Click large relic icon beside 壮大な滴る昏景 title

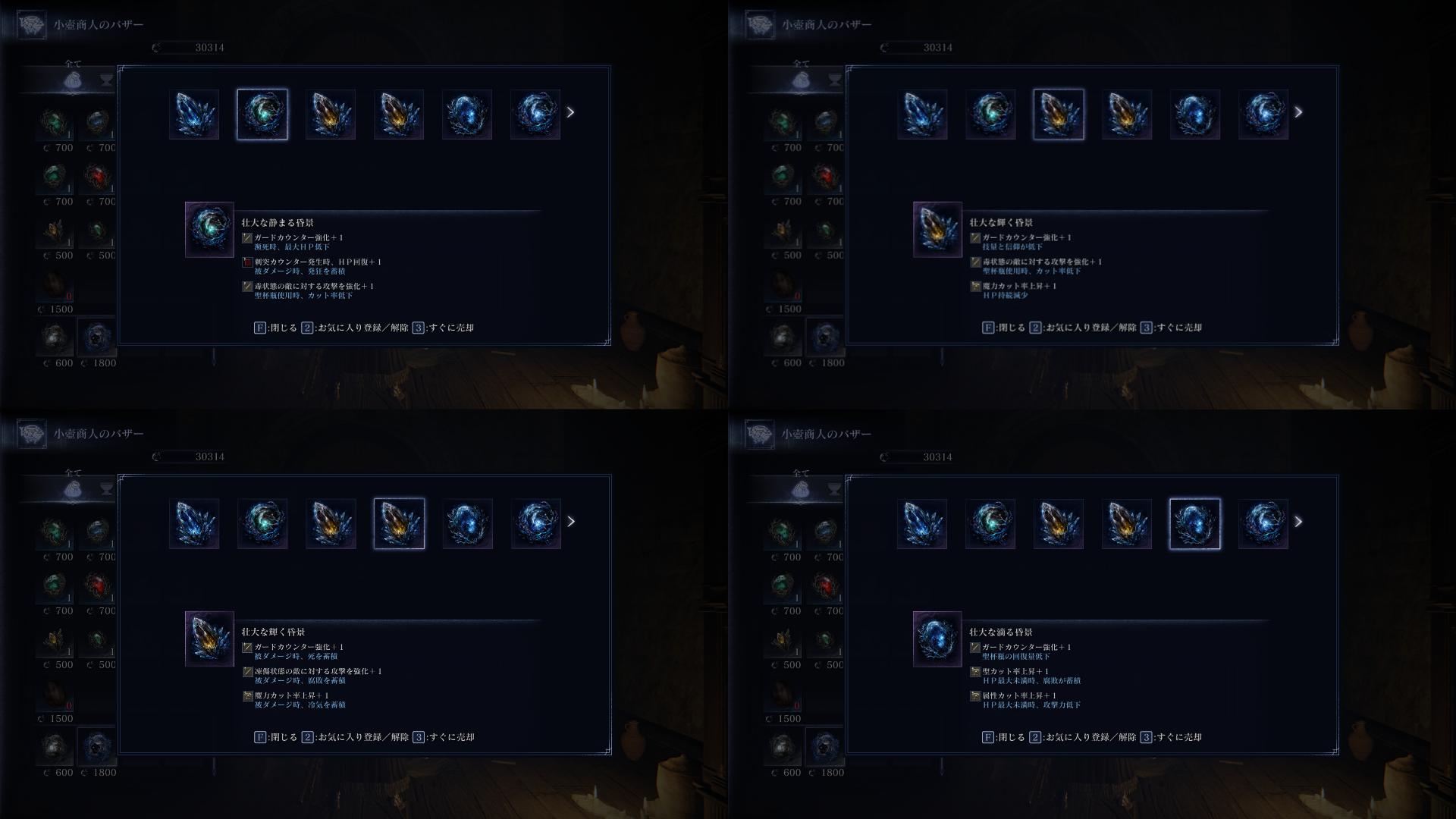[937, 639]
